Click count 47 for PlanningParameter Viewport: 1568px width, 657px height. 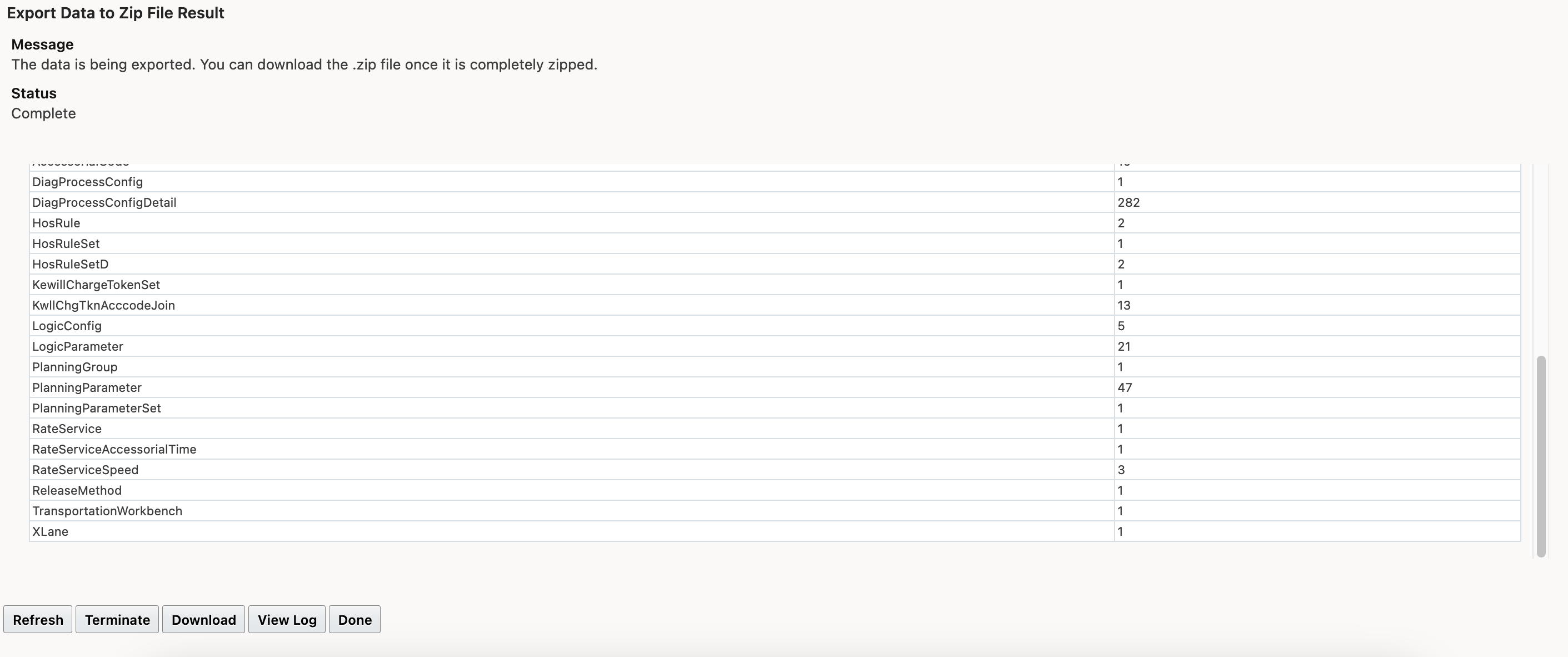1124,387
